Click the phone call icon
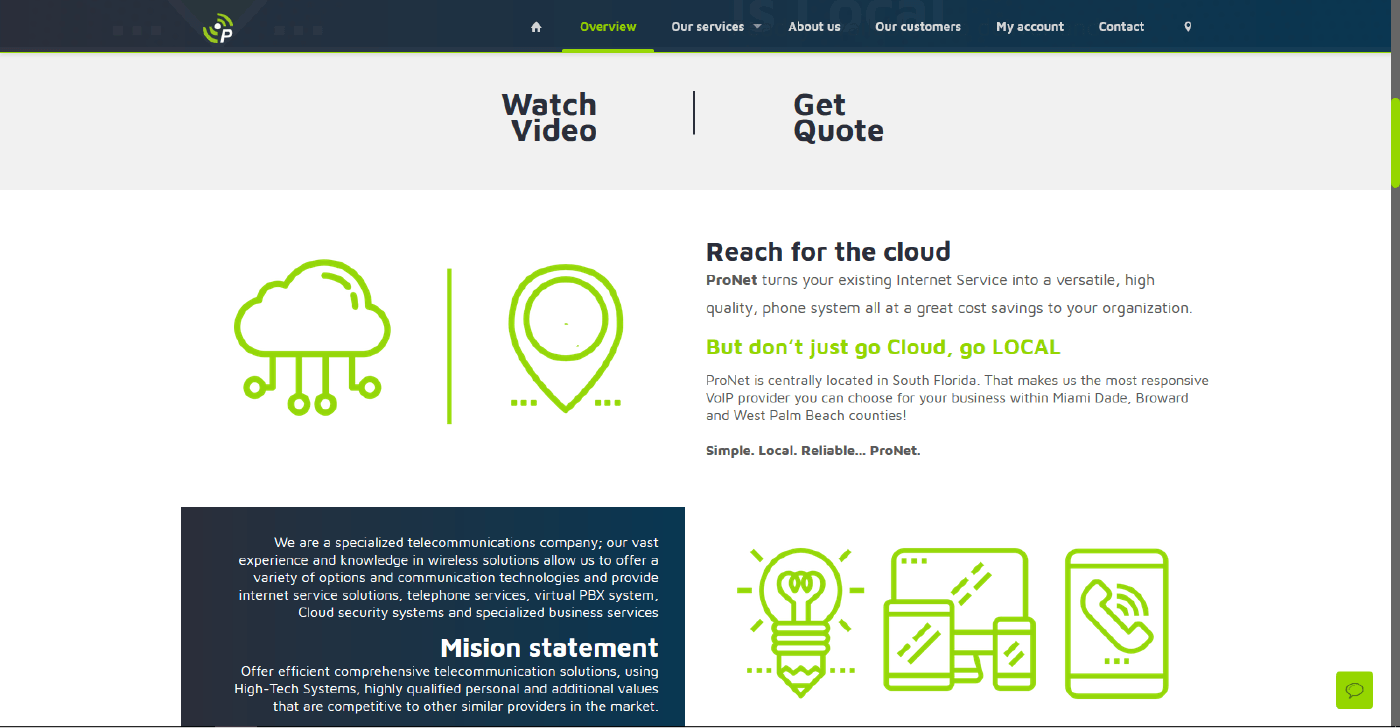Screen dimensions: 1400x728 1116,622
